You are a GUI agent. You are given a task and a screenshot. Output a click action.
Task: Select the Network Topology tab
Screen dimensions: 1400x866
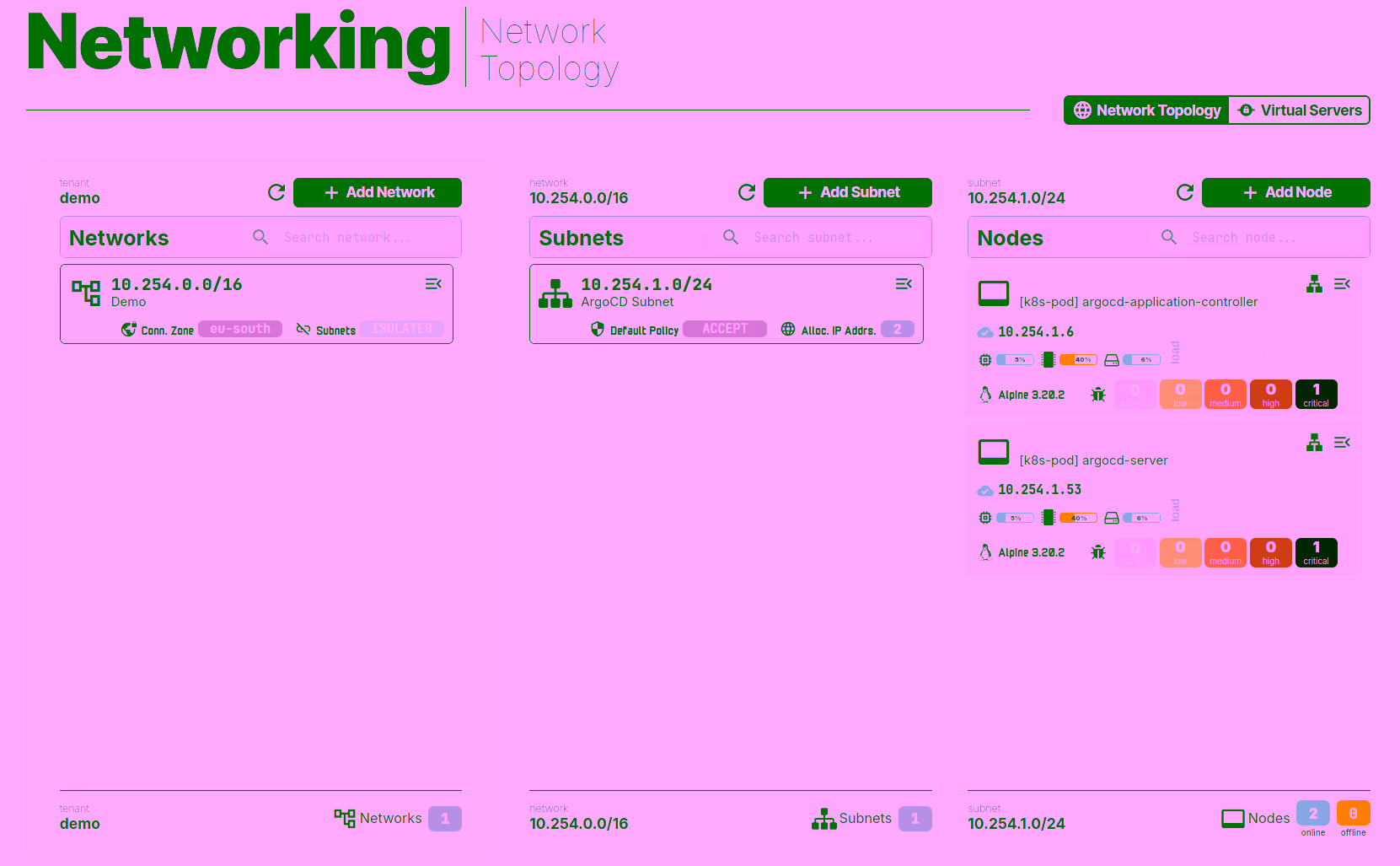[x=1147, y=110]
